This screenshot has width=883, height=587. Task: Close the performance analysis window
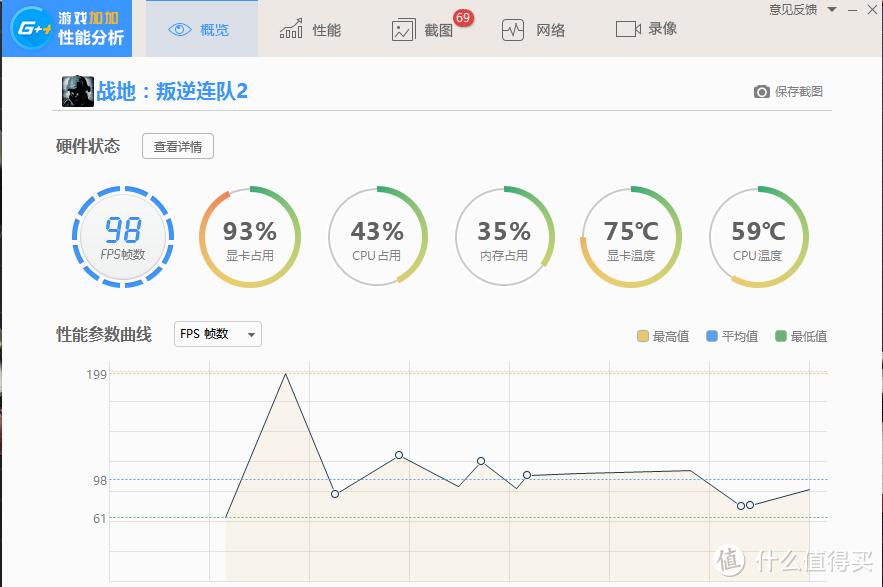pyautogui.click(x=872, y=10)
